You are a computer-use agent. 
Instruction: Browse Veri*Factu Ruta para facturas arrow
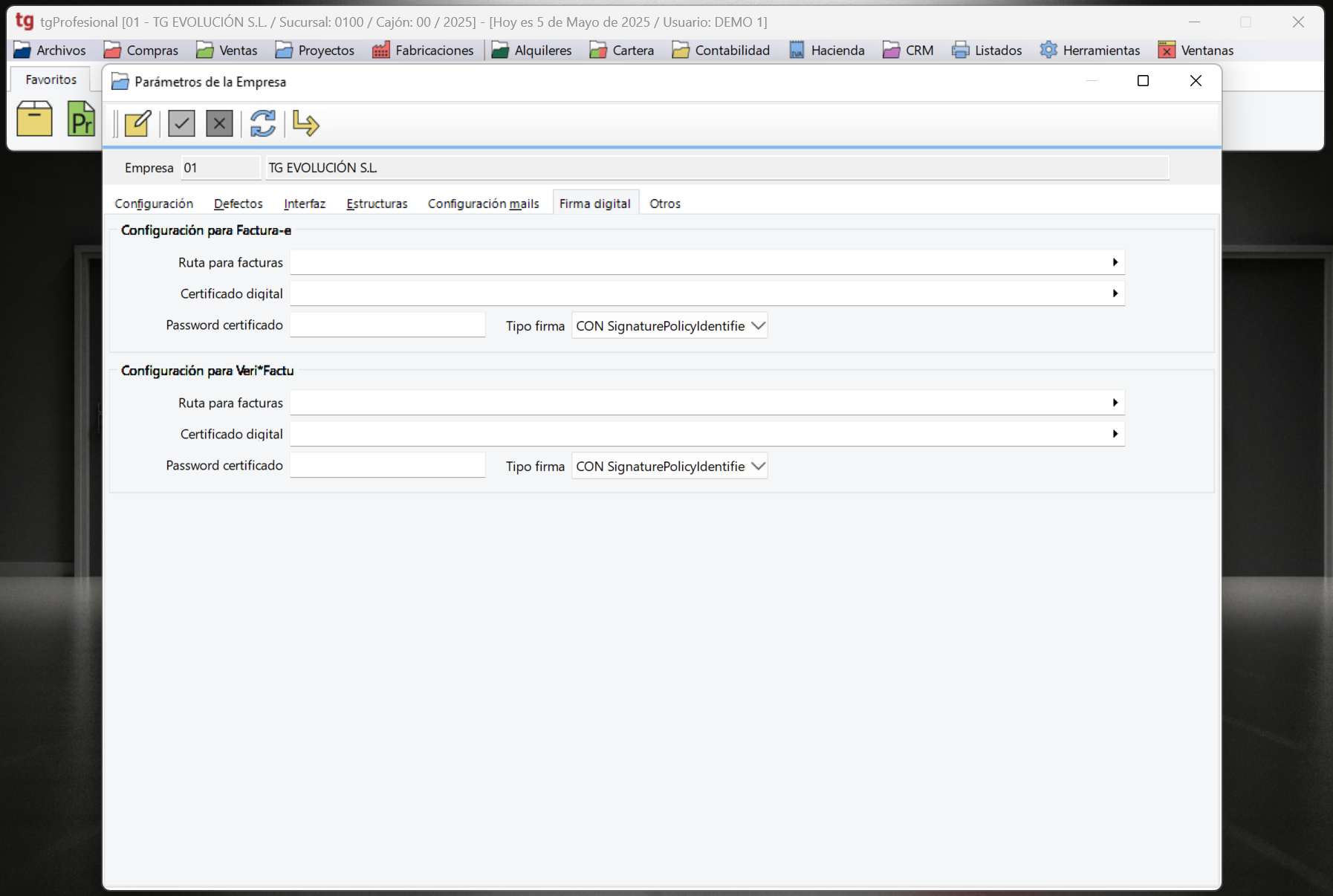coord(1115,403)
